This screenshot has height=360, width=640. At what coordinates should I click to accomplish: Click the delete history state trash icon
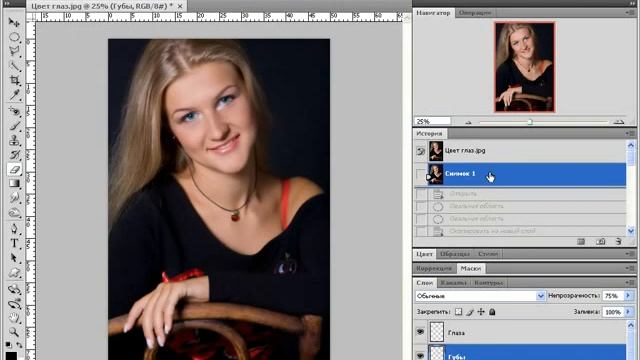tap(619, 242)
